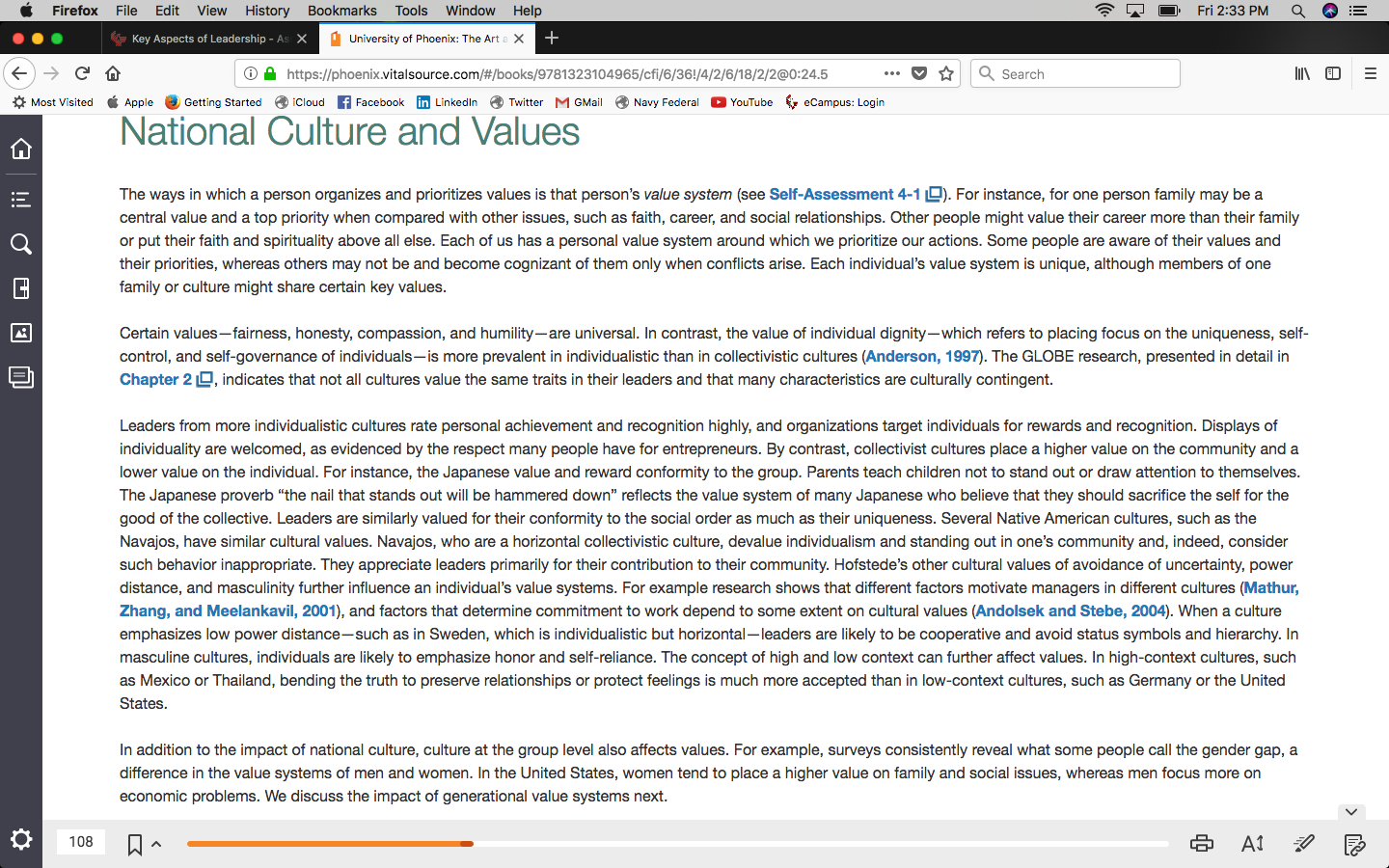This screenshot has height=868, width=1389.
Task: Open Spotlight search in menu bar
Action: point(1298,11)
